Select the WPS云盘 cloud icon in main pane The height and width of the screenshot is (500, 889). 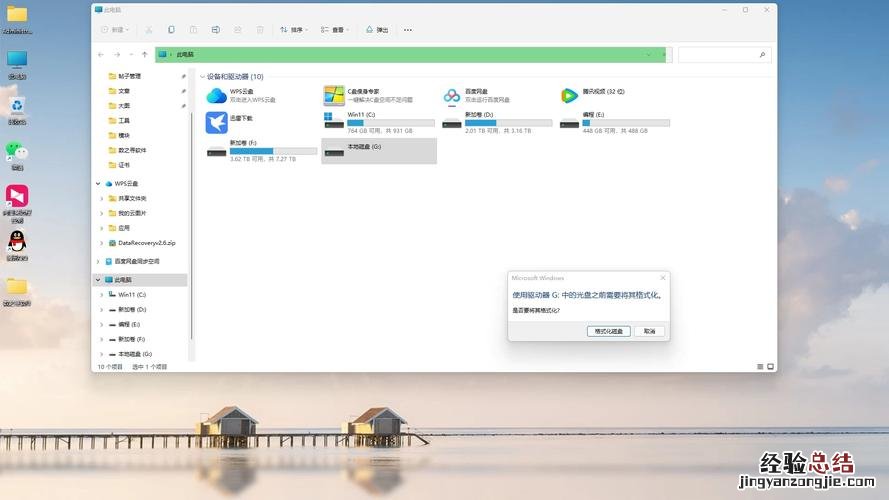point(216,95)
